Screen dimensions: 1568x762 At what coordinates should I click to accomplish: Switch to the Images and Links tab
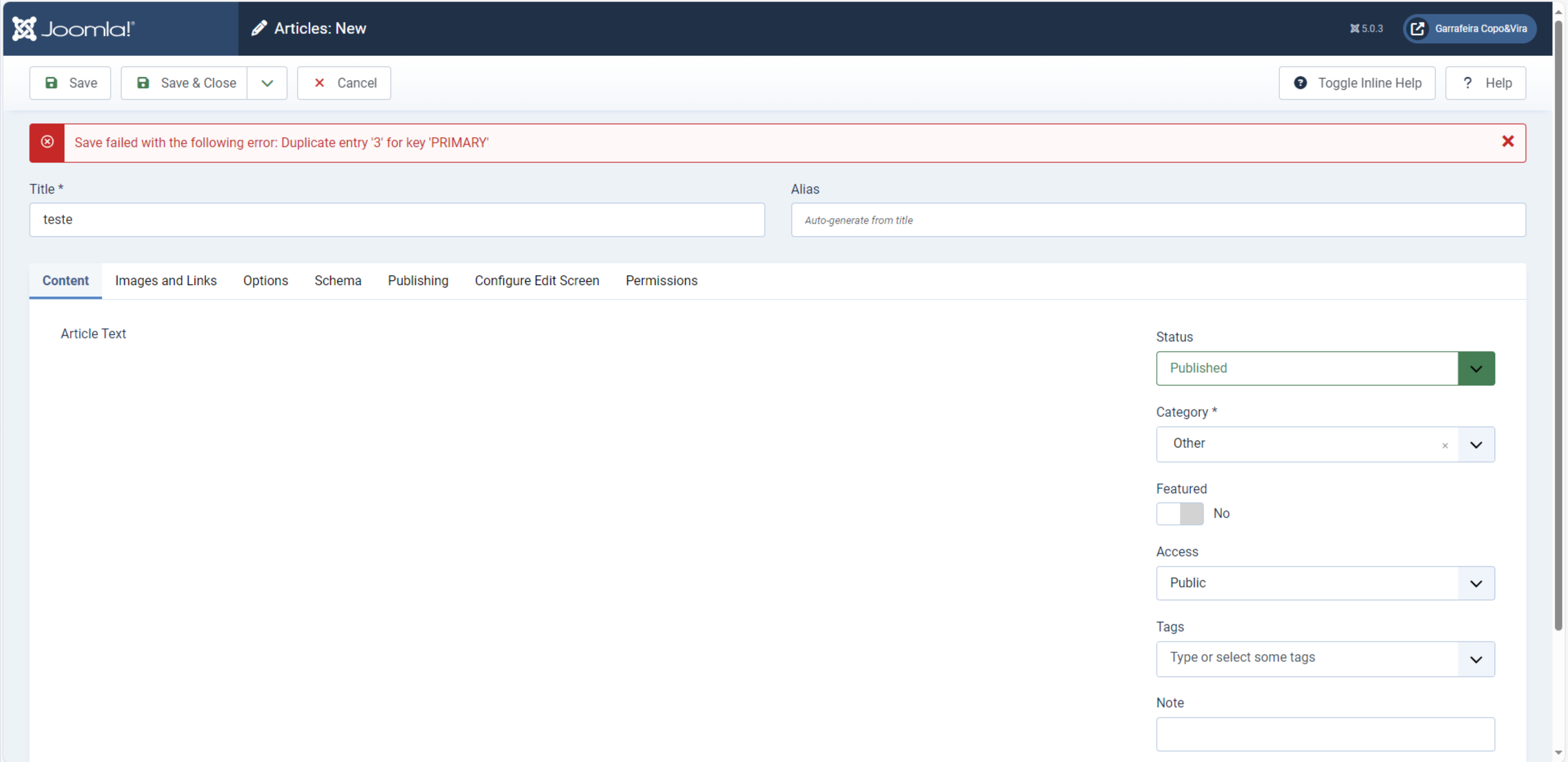tap(165, 281)
